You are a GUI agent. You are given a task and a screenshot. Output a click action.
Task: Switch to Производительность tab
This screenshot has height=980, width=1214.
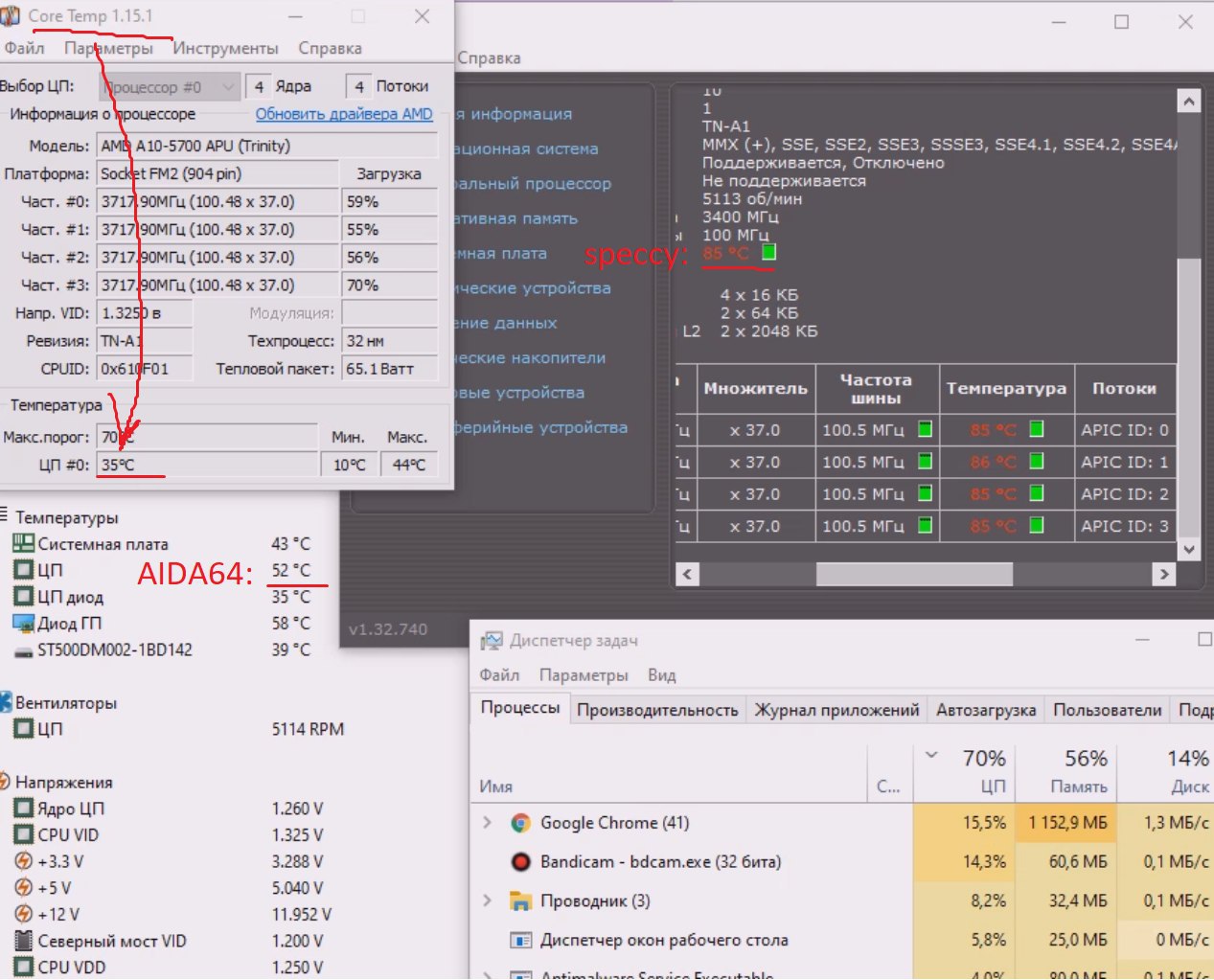[x=657, y=710]
